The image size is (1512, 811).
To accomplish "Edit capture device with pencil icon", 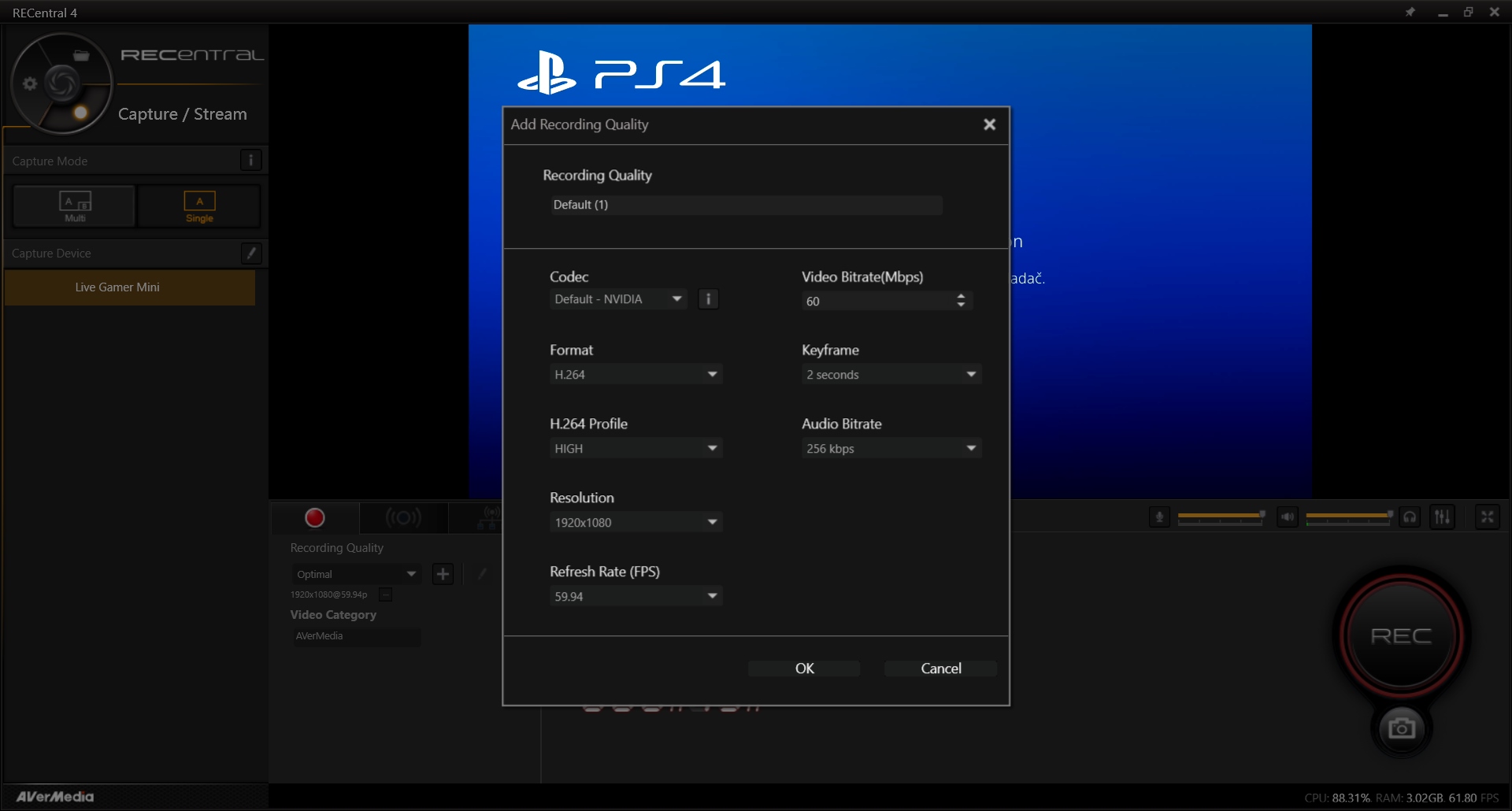I will click(x=251, y=253).
